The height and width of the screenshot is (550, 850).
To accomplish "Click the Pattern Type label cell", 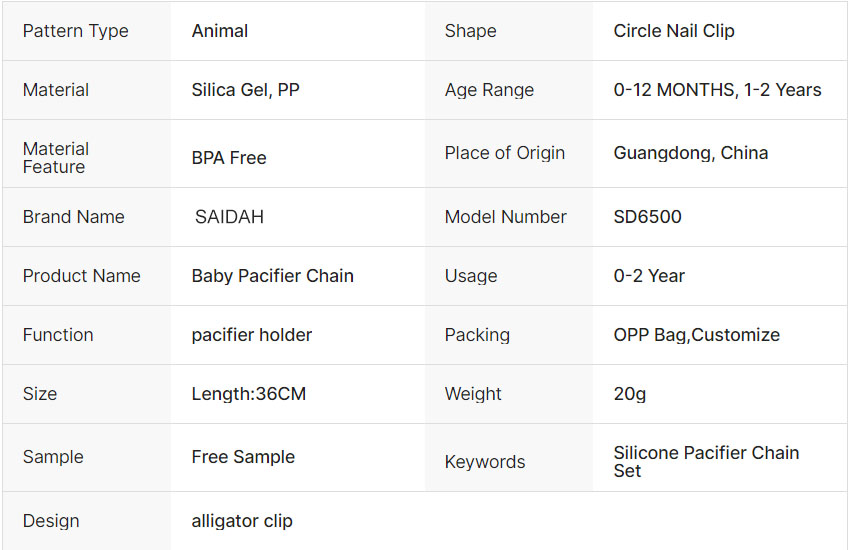I will coord(76,31).
